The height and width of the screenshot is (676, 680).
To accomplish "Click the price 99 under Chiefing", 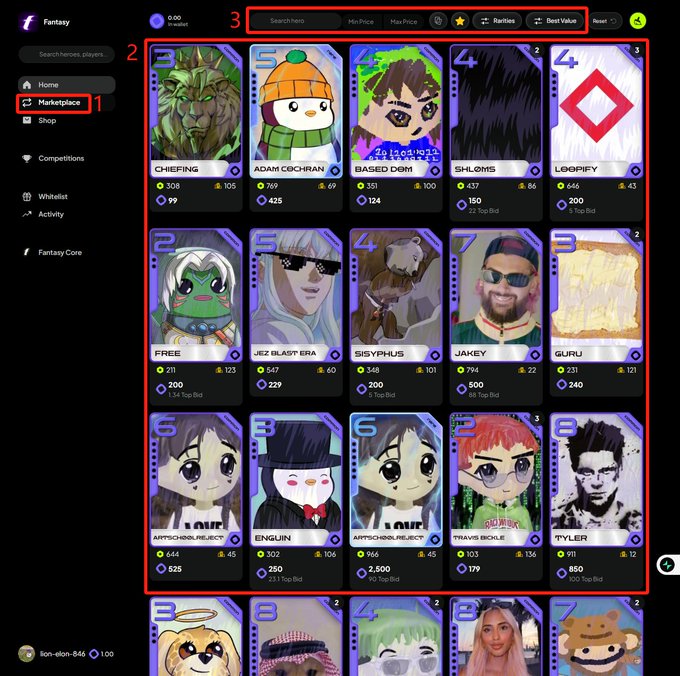I will tap(173, 200).
